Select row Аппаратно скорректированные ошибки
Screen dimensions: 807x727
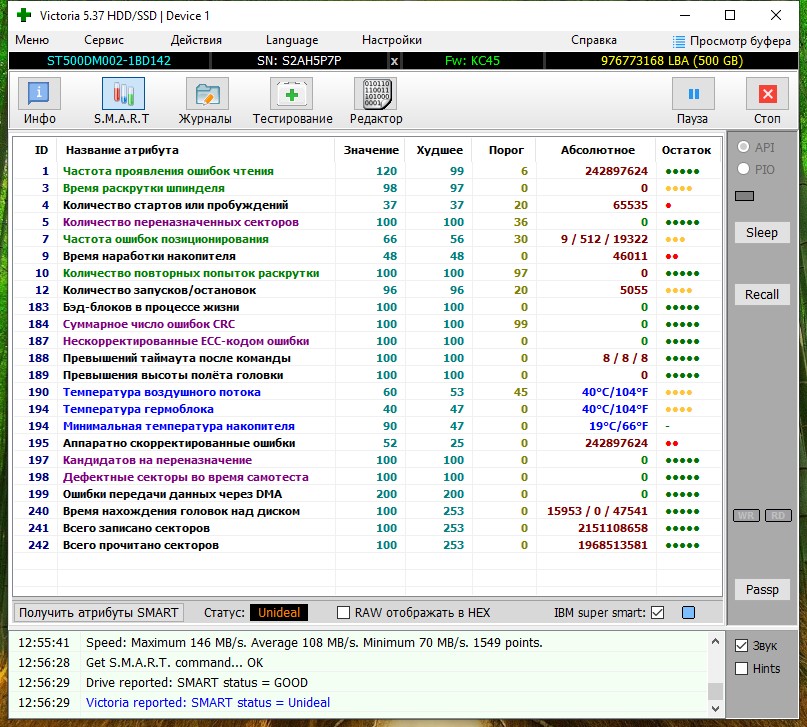pyautogui.click(x=367, y=442)
